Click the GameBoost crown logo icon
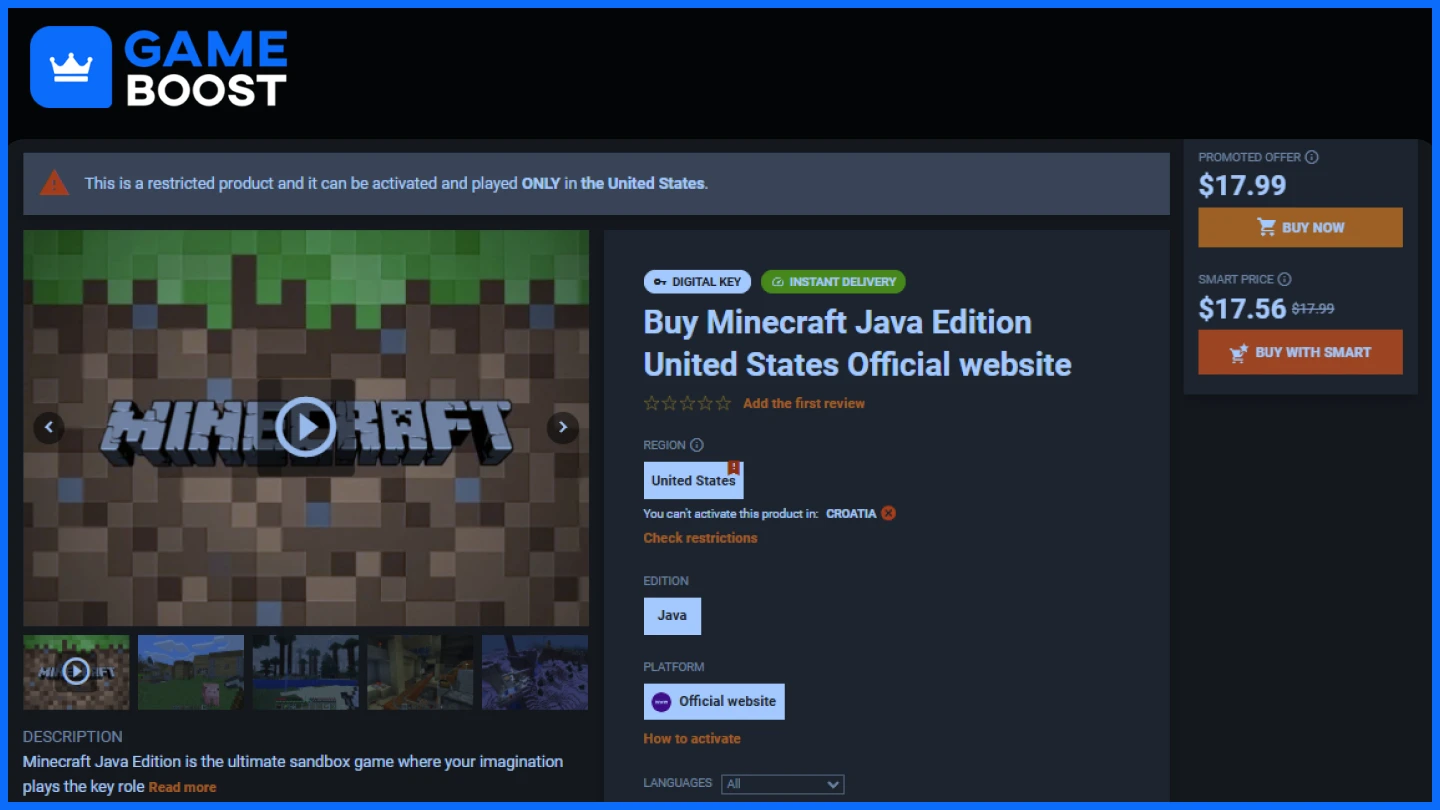1440x810 pixels. (71, 67)
